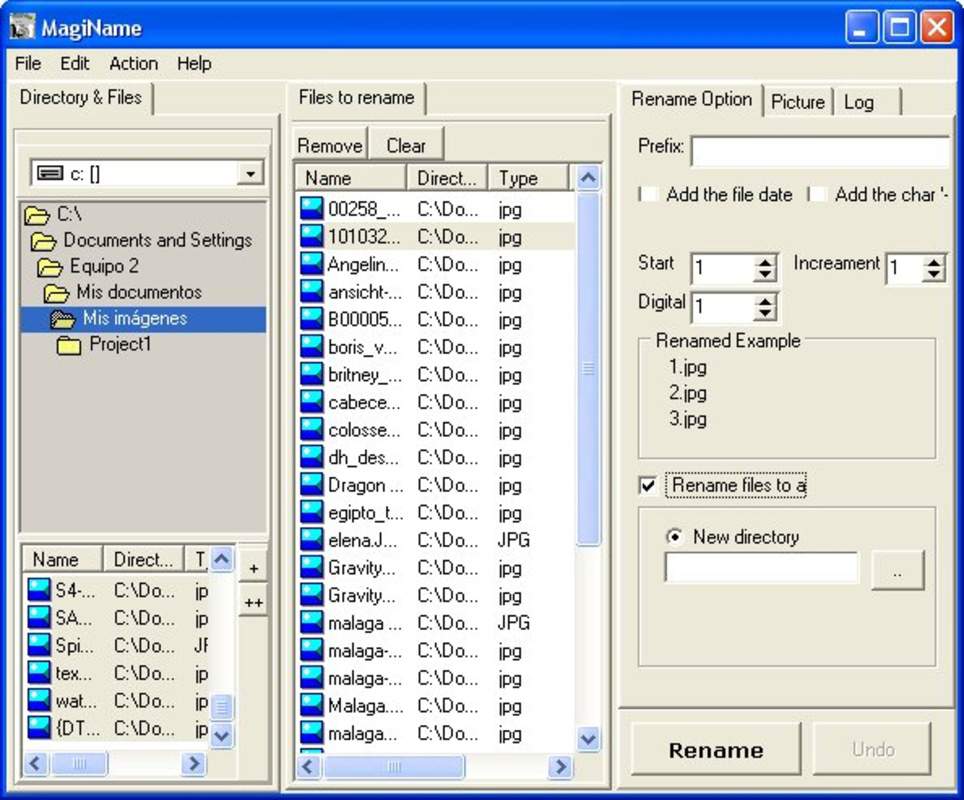
Task: Click the Files to rename vertical scrollbar thumb
Action: pos(588,368)
